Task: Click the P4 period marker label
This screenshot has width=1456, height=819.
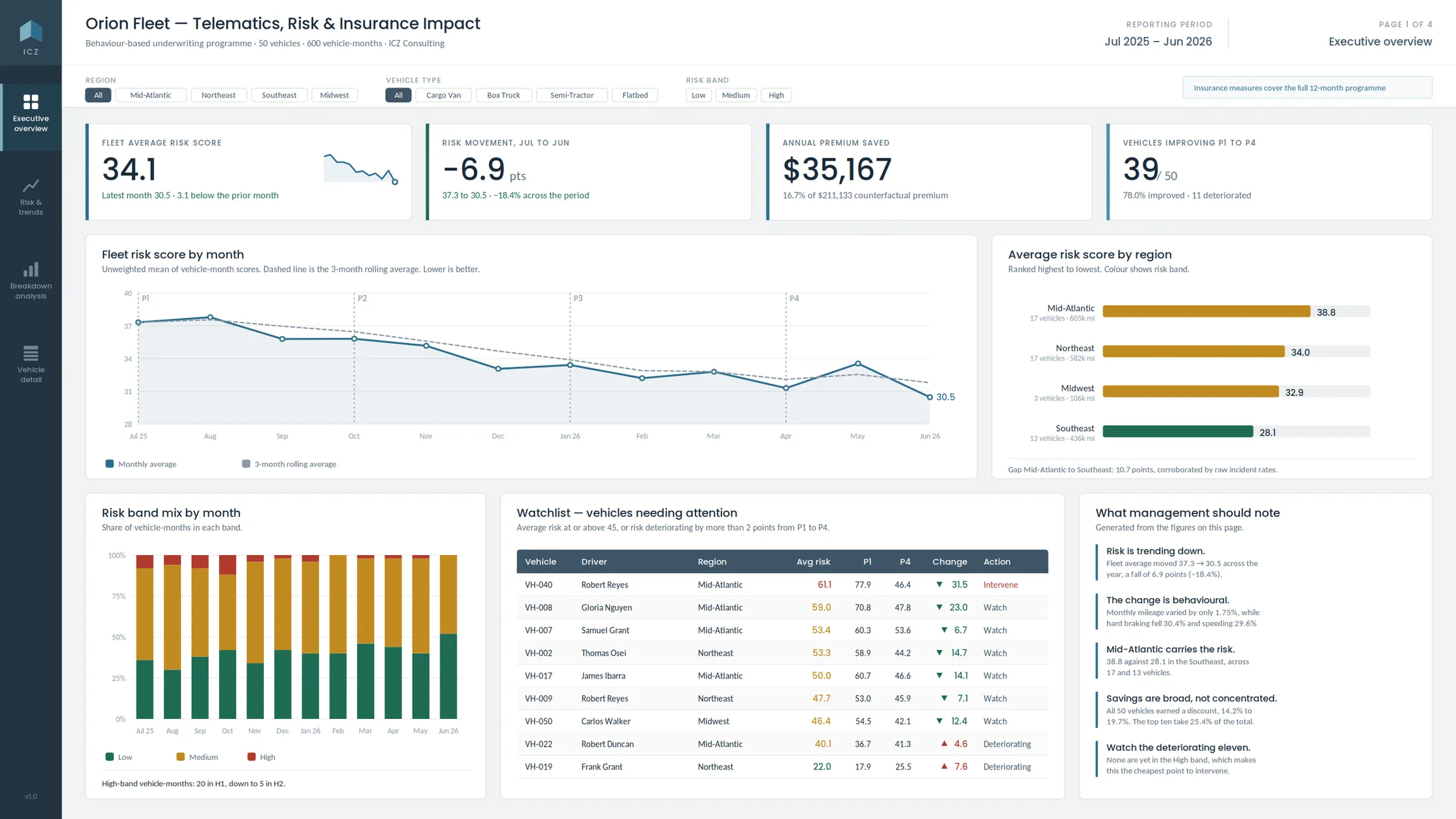Action: point(794,298)
